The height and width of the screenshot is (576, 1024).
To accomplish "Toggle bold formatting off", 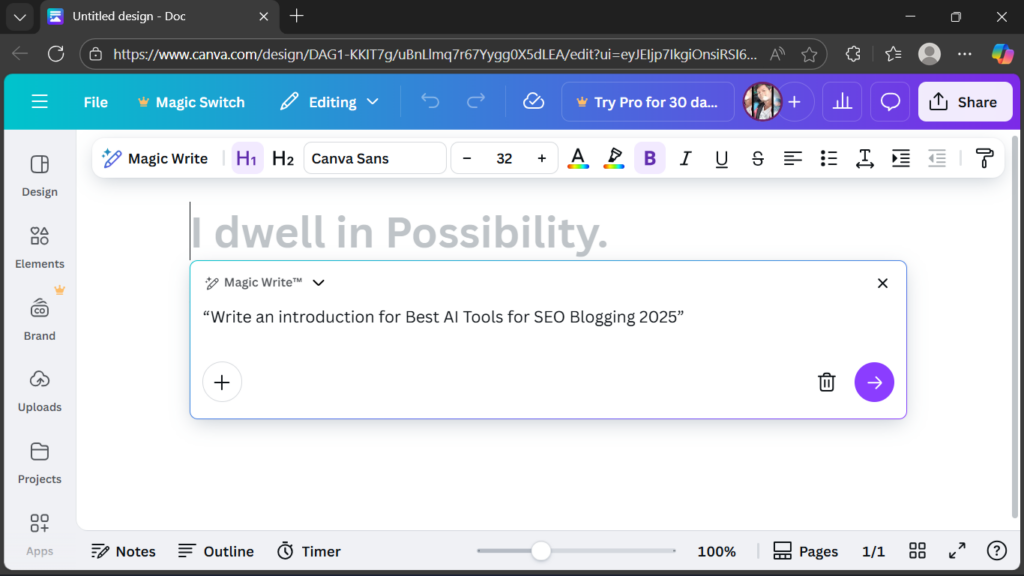I will point(649,158).
